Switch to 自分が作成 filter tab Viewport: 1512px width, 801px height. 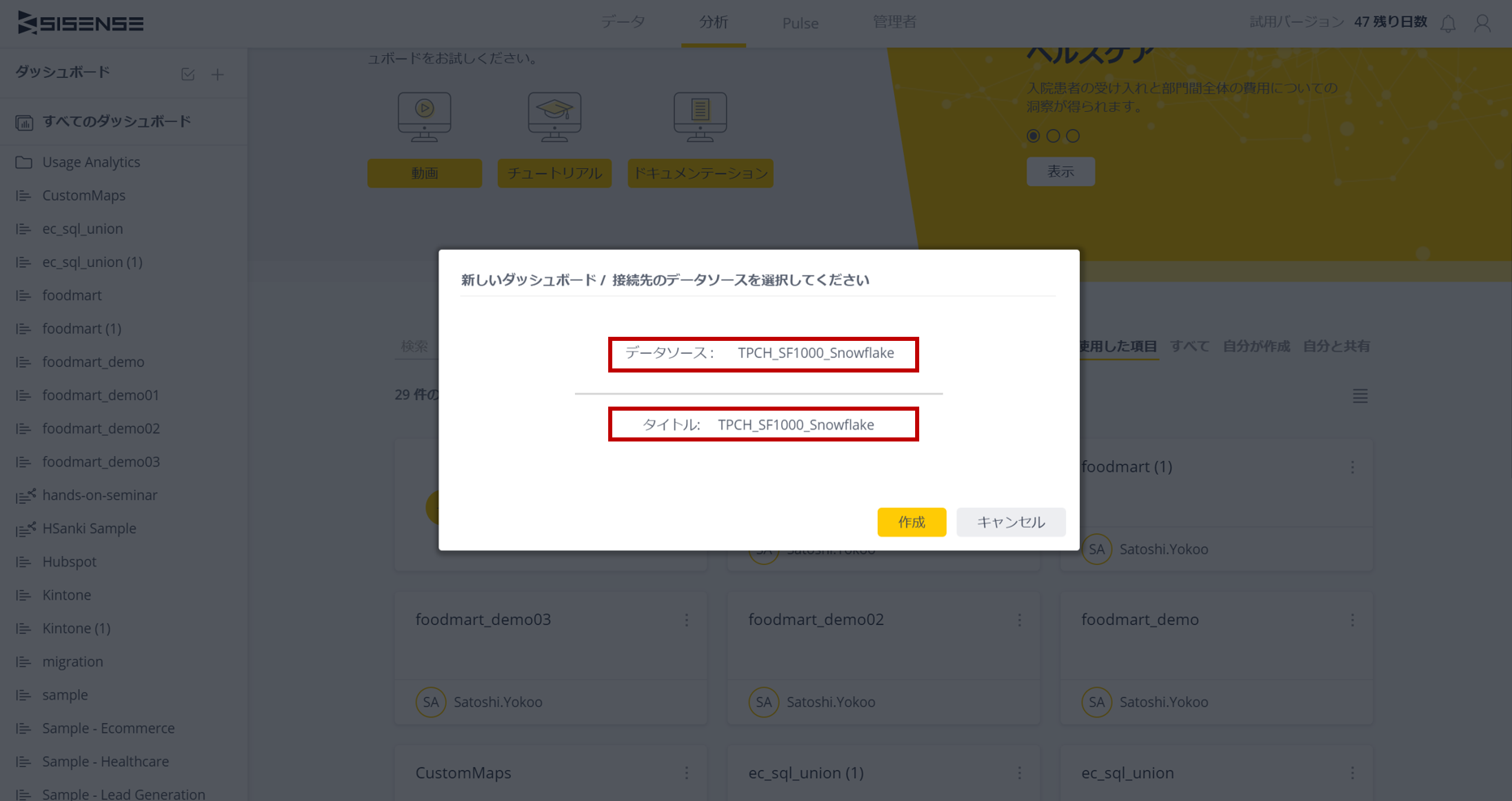1256,347
